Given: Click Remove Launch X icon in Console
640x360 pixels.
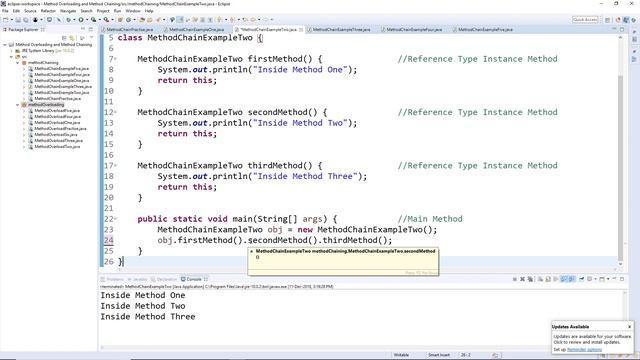Looking at the screenshot, I should click(x=522, y=279).
